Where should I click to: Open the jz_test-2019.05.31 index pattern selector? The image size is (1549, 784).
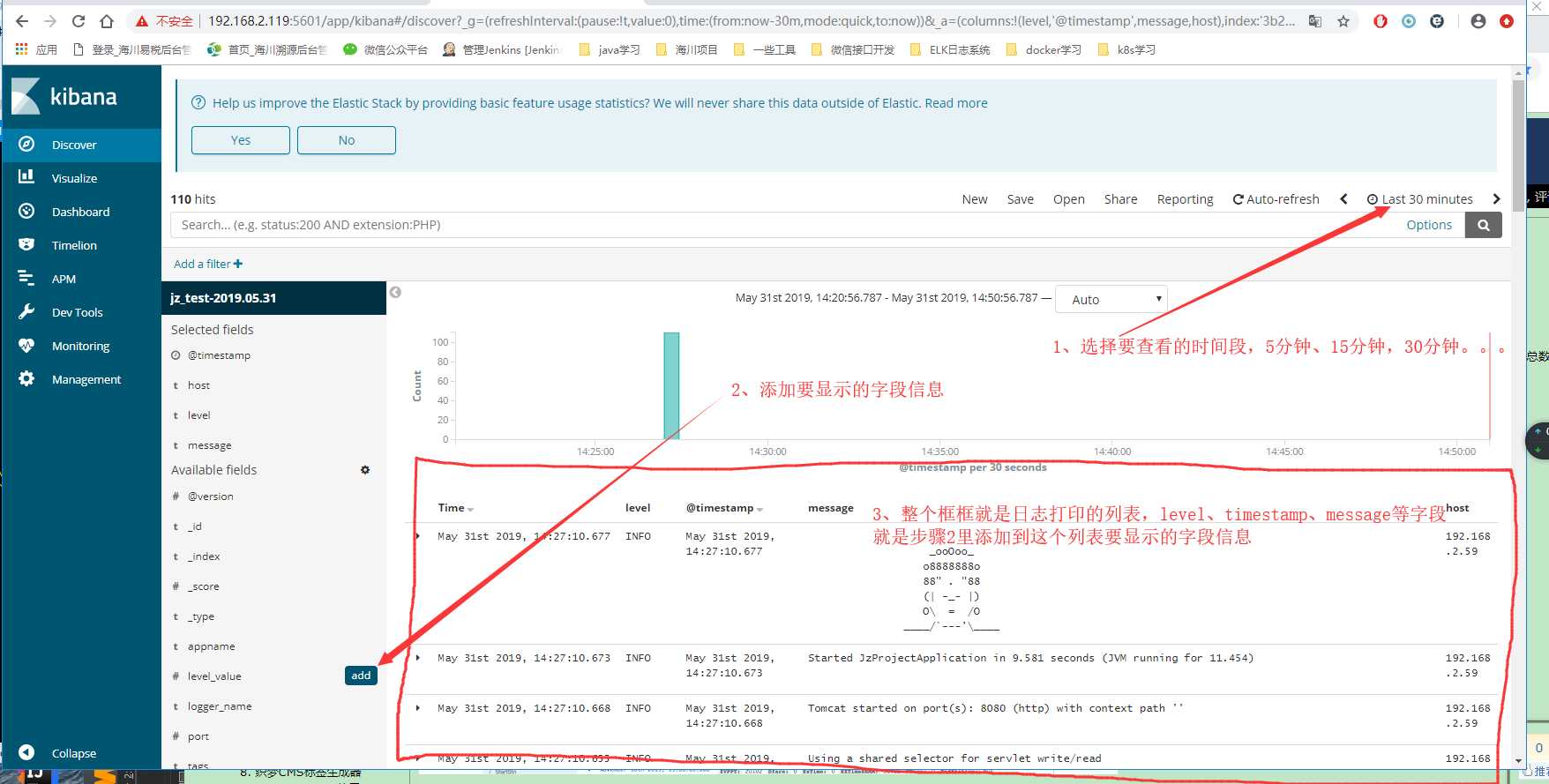(x=273, y=298)
